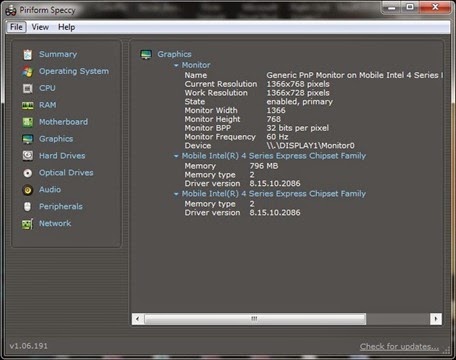Click the Optical Drives disc icon
The image size is (456, 360).
pos(28,173)
